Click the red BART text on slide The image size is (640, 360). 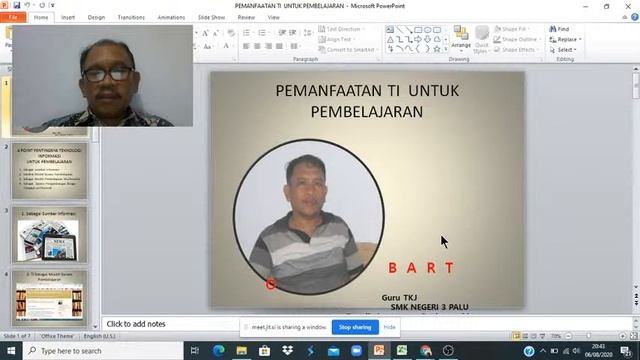pos(421,268)
